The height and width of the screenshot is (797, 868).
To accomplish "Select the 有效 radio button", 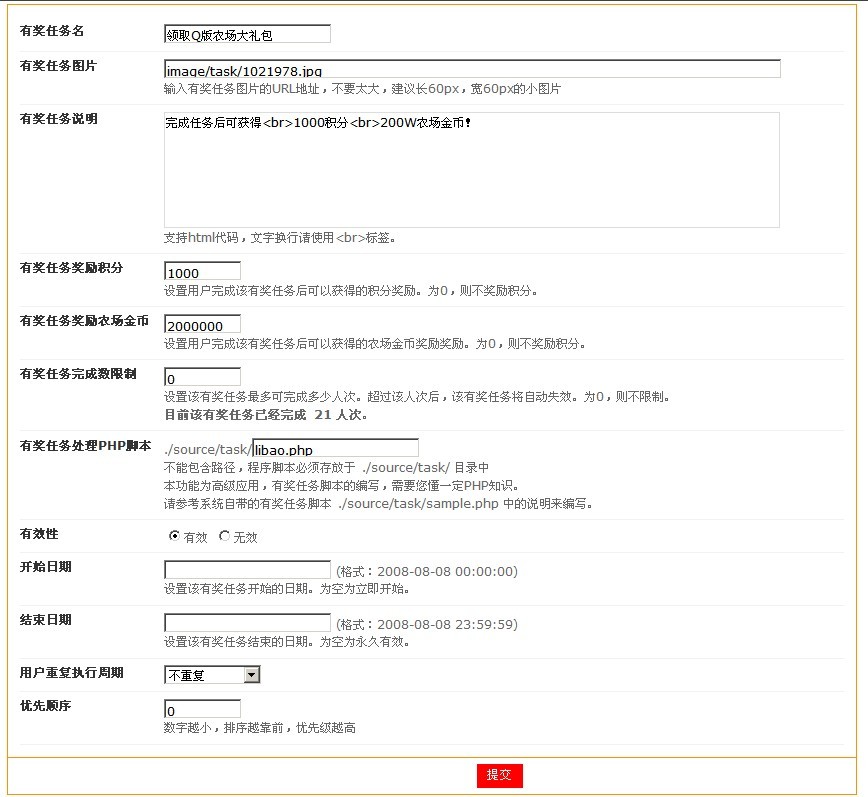I will coord(174,536).
